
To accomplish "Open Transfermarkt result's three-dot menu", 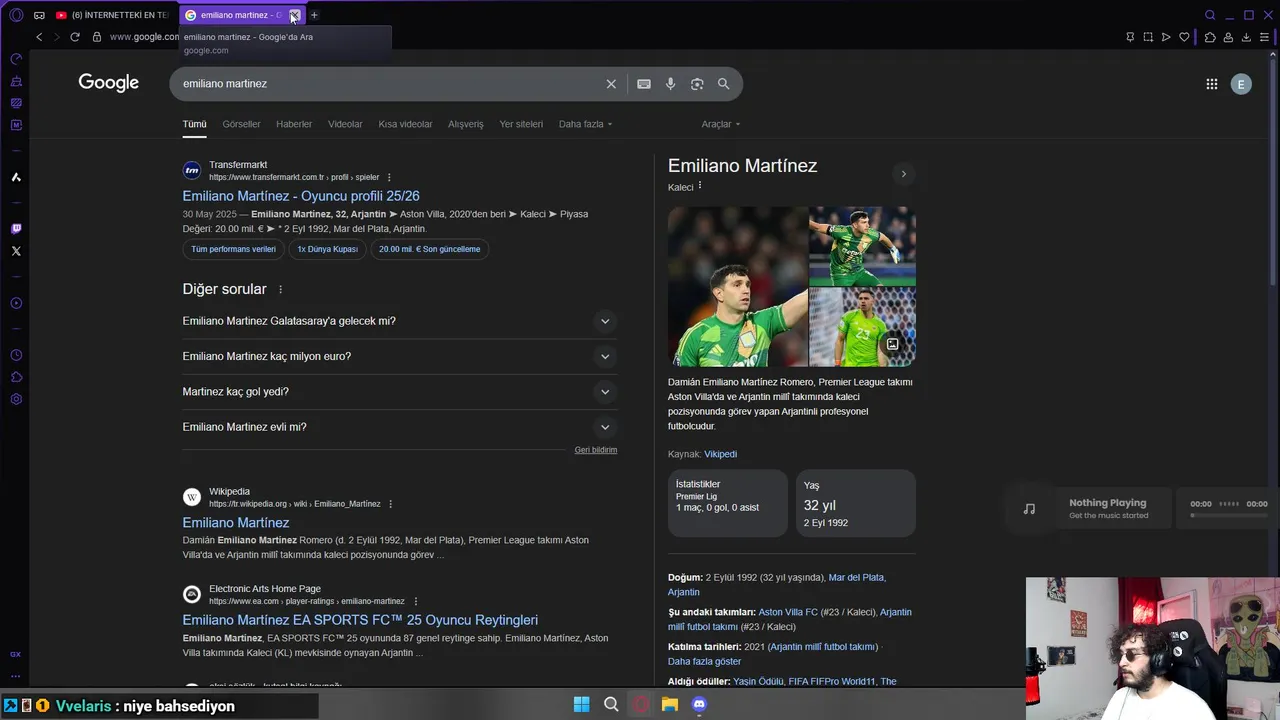I will point(389,177).
